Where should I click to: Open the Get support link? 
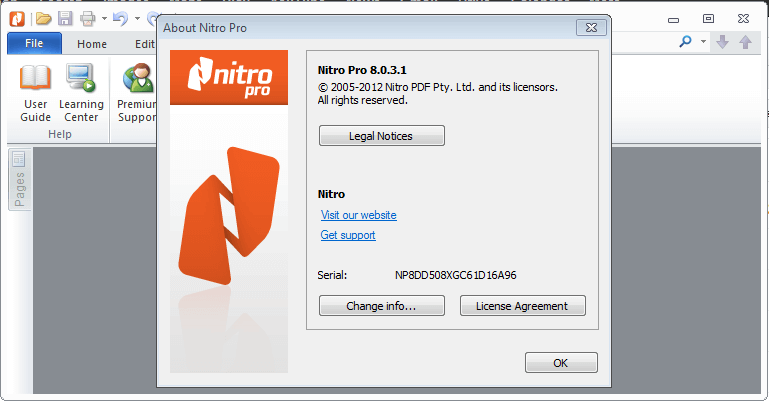[348, 235]
